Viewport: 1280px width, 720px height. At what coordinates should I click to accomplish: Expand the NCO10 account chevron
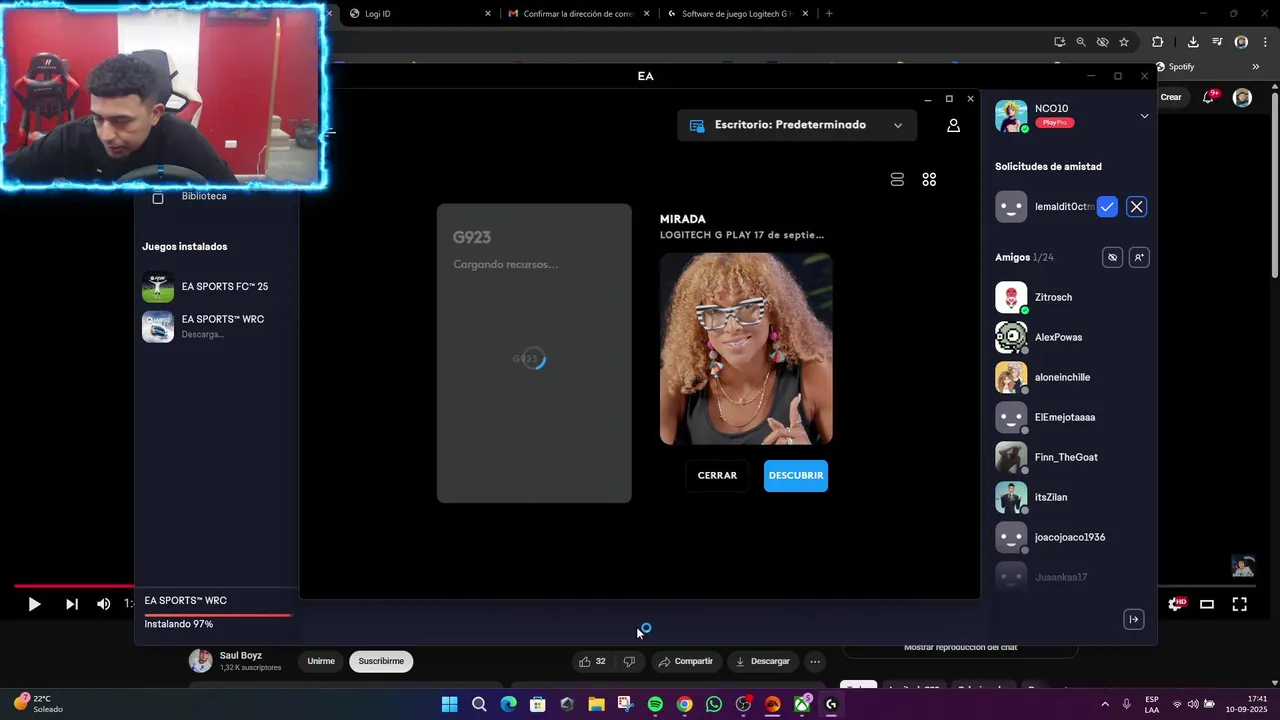[x=1144, y=116]
